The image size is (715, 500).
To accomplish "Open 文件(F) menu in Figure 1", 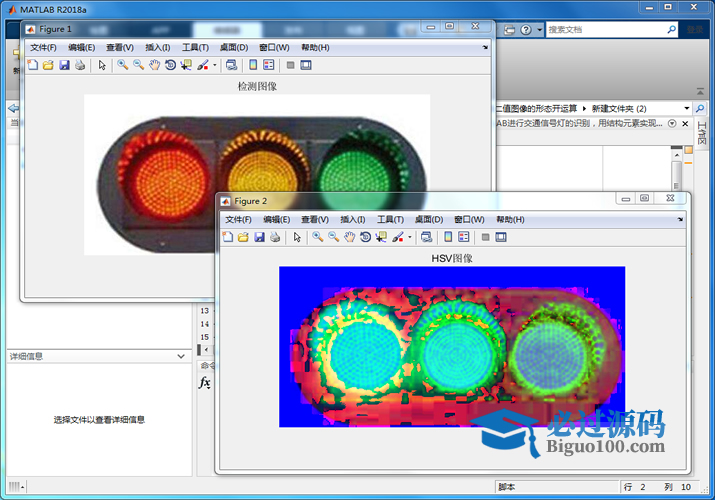I will (43, 47).
